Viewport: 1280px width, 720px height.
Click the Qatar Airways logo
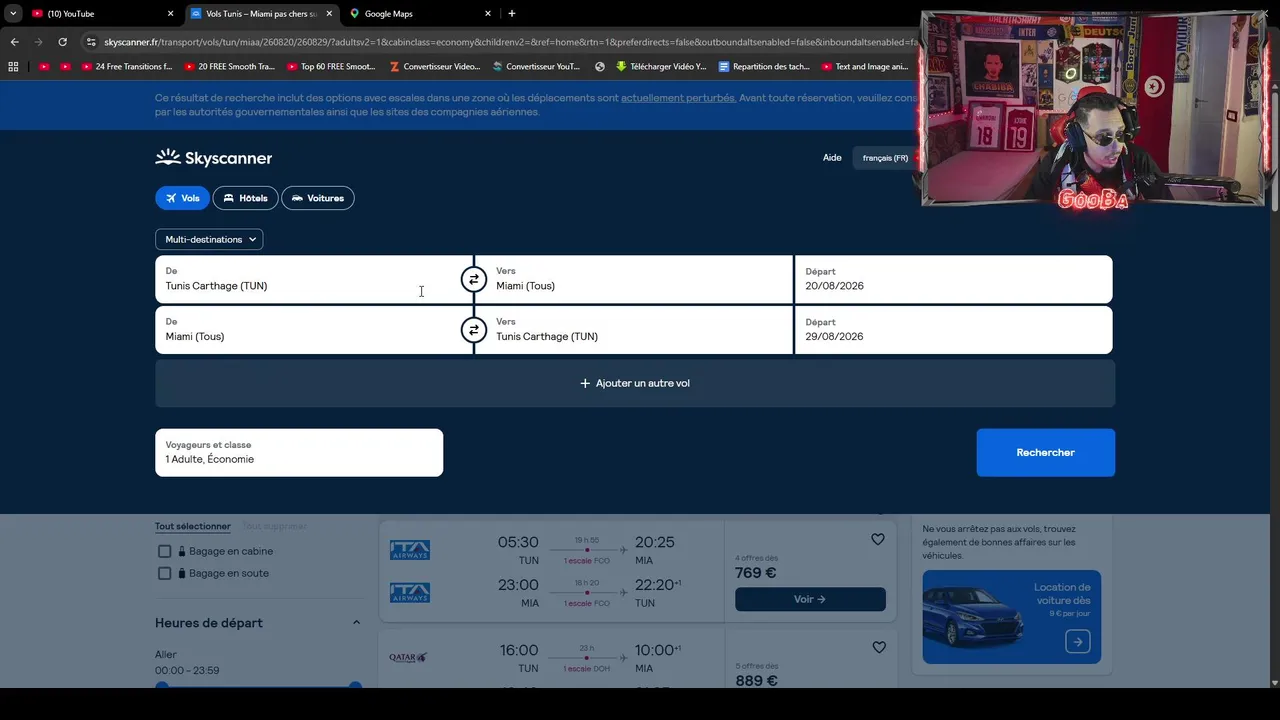coord(408,657)
